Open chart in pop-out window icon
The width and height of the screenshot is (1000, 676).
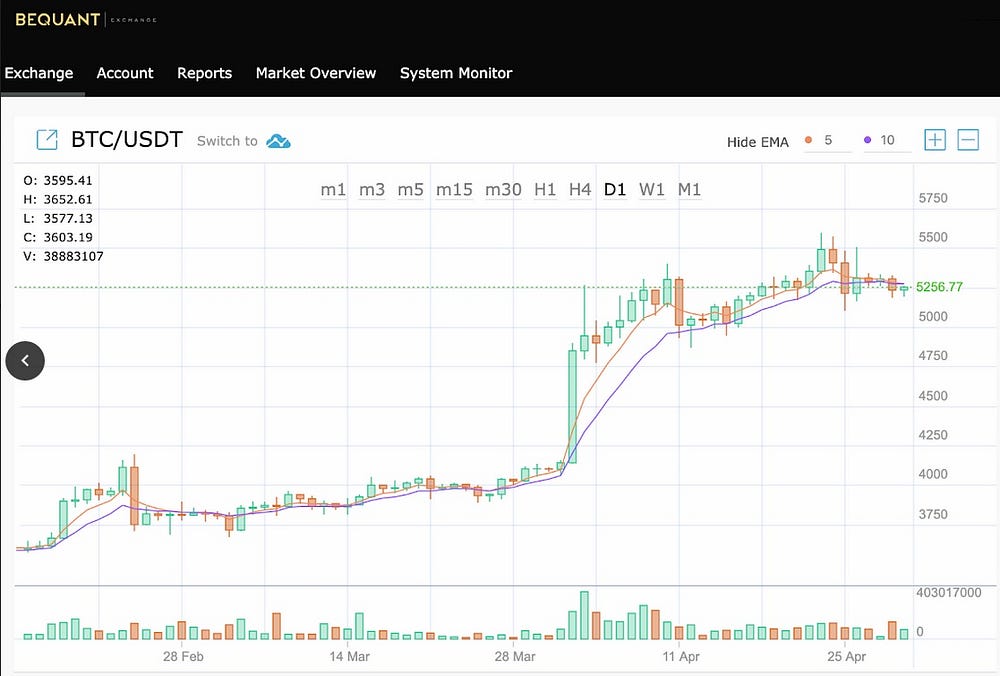47,140
